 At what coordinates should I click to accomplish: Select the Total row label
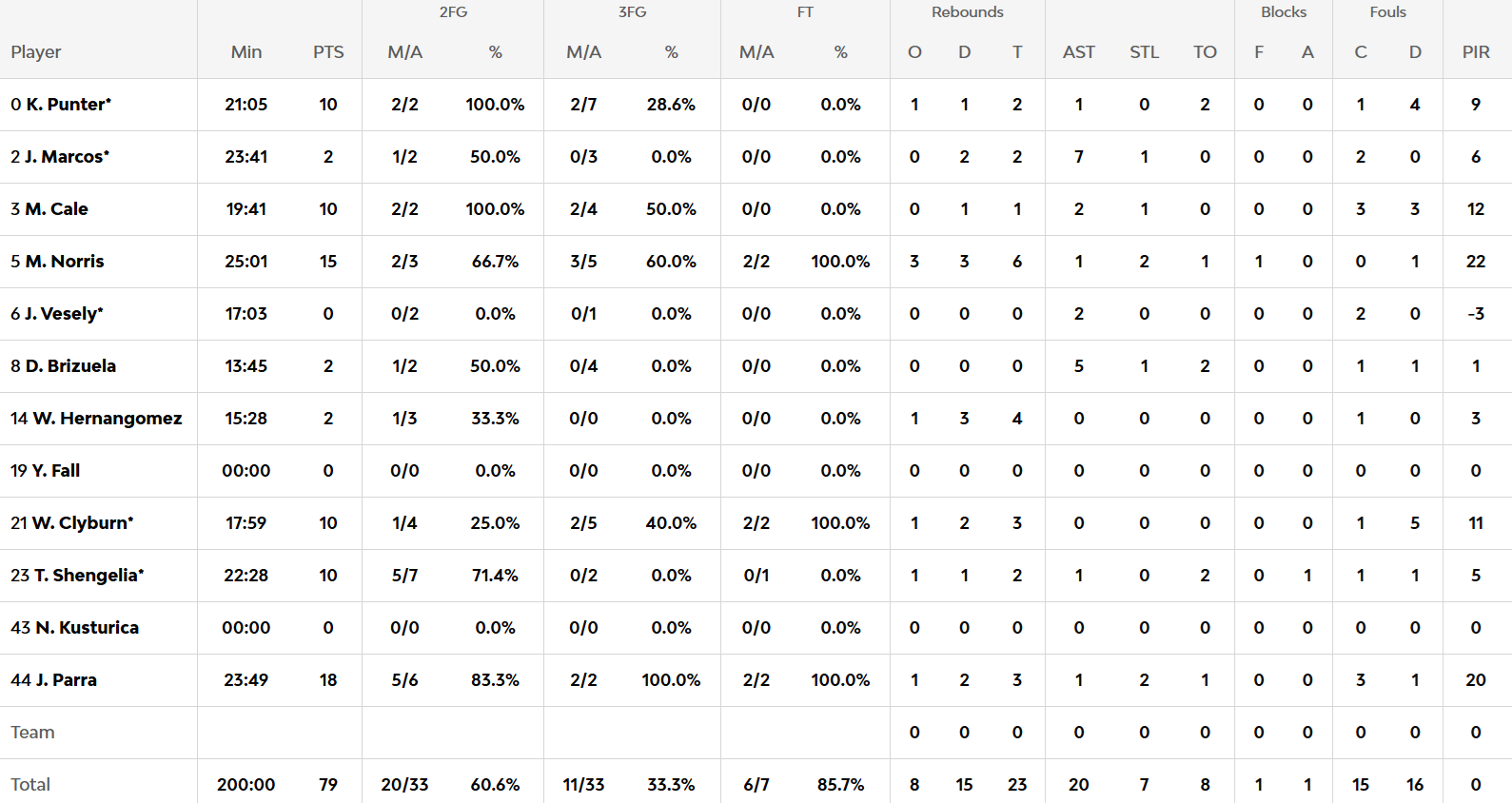pos(30,785)
